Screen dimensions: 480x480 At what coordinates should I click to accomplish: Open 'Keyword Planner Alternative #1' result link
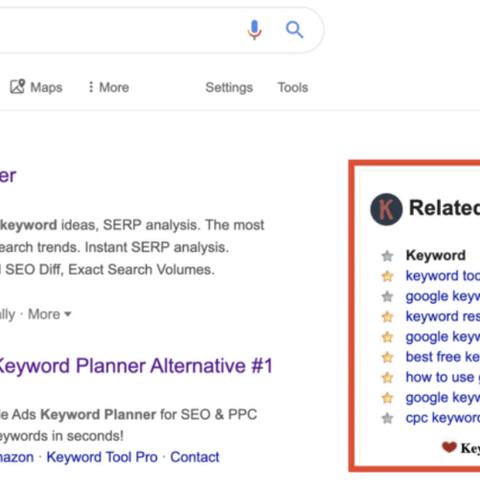[x=135, y=366]
